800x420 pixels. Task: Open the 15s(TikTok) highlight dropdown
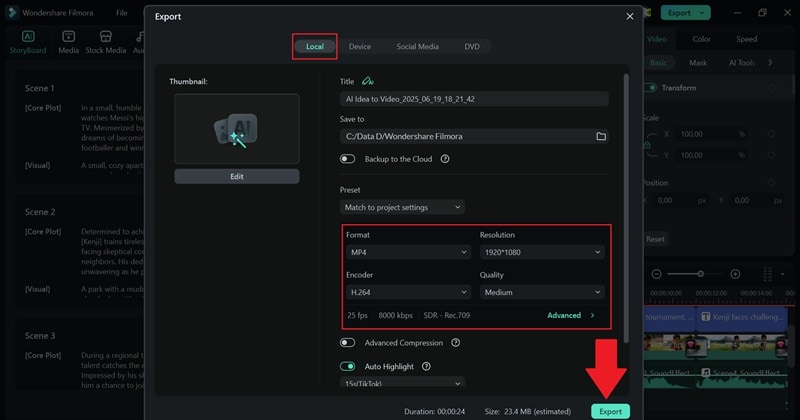pos(402,383)
